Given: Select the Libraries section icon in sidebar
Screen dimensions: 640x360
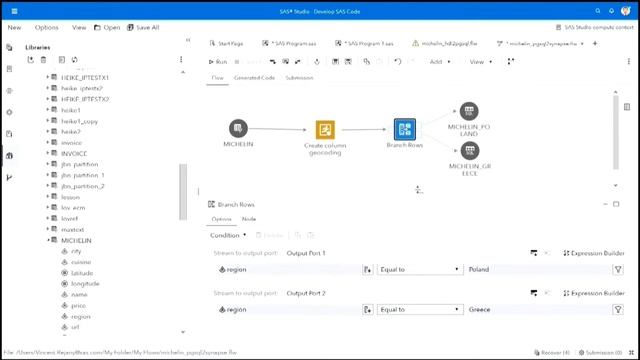Looking at the screenshot, I should [x=9, y=156].
